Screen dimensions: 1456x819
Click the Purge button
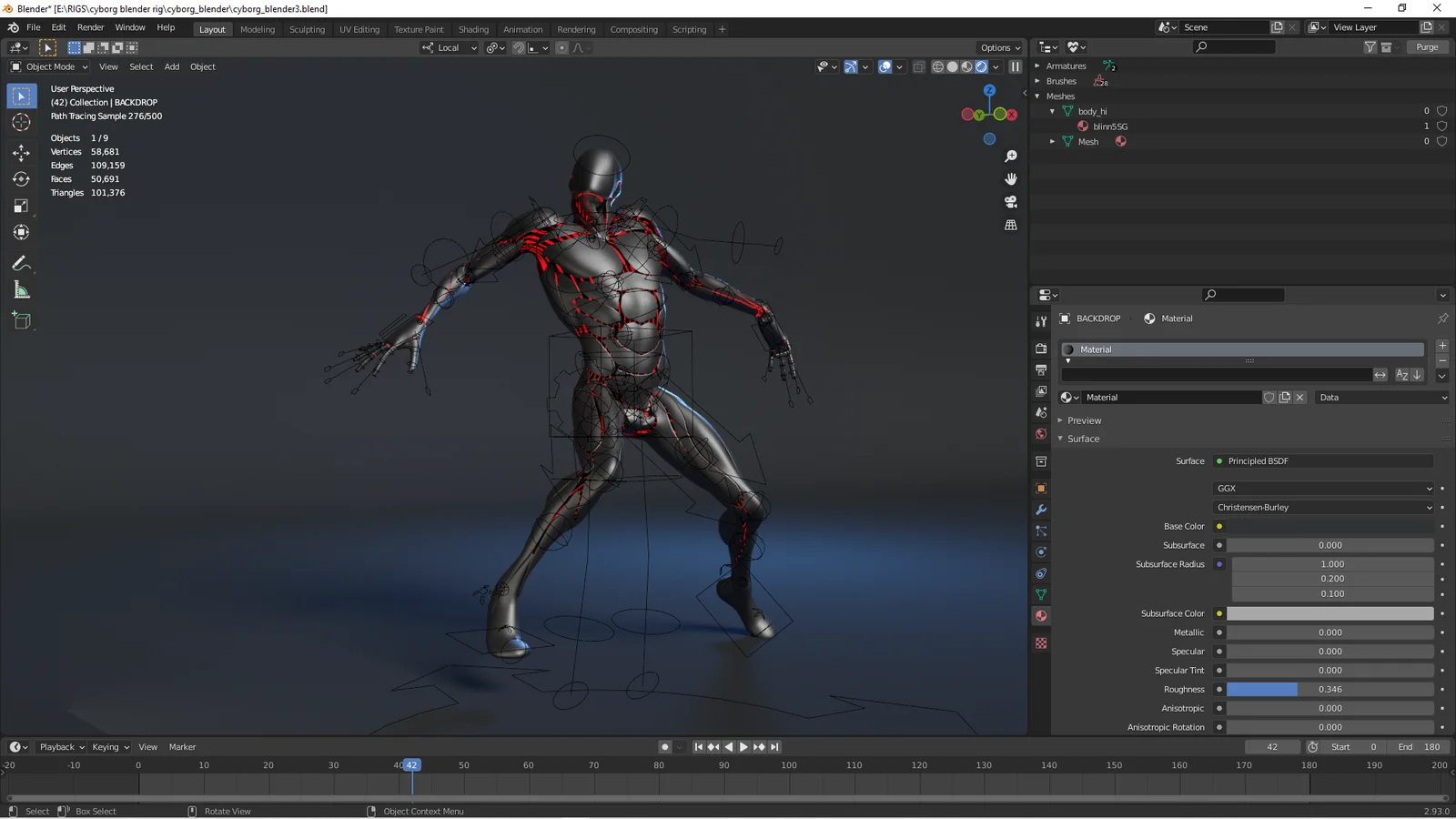1427,46
